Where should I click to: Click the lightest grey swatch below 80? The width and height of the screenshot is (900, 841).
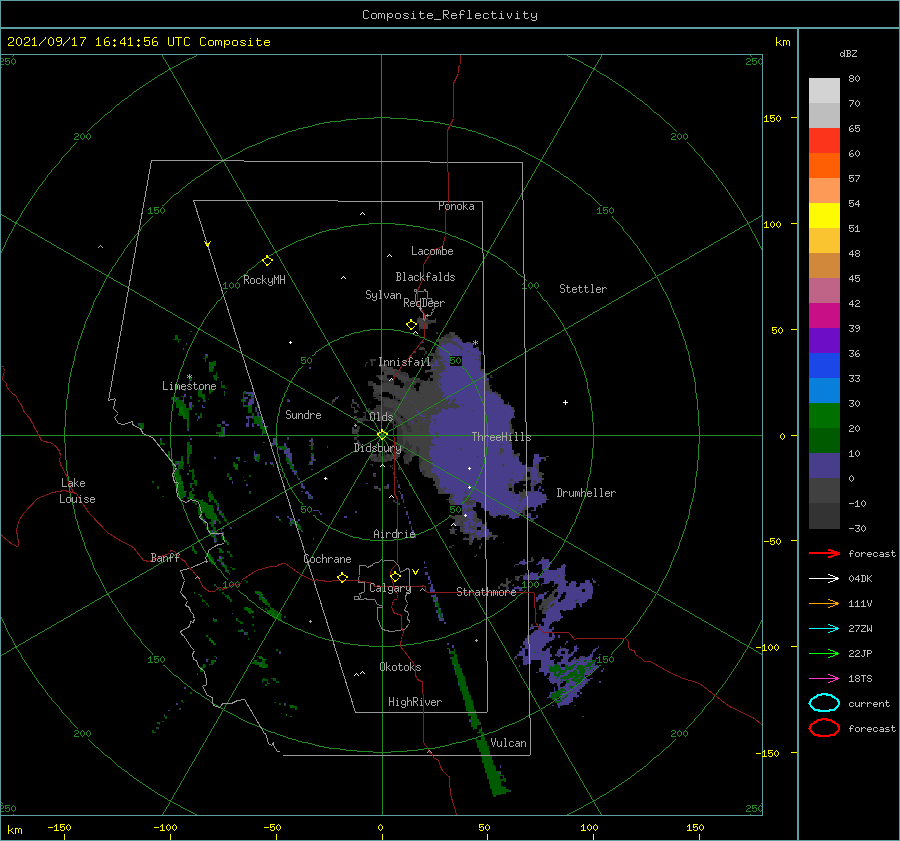[x=824, y=90]
